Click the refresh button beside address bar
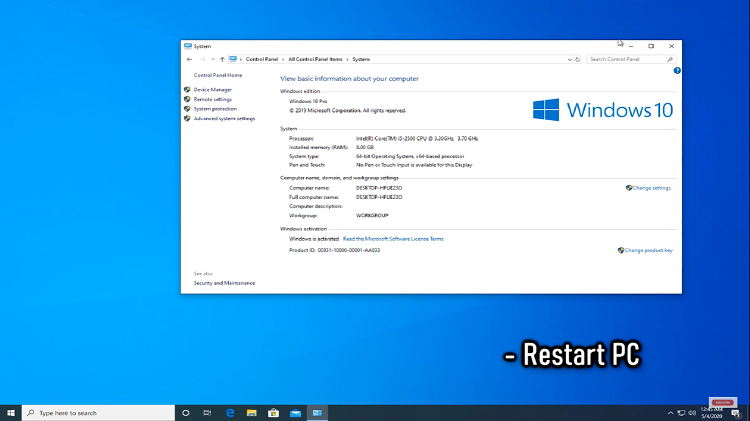This screenshot has width=750, height=421. tap(579, 59)
